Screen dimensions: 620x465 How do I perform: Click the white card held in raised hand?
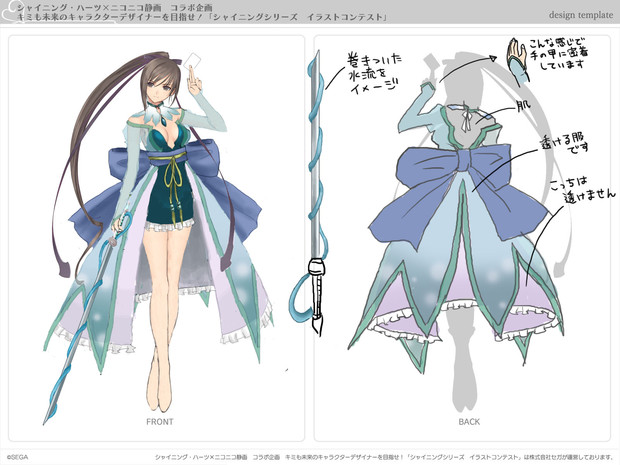click(193, 60)
